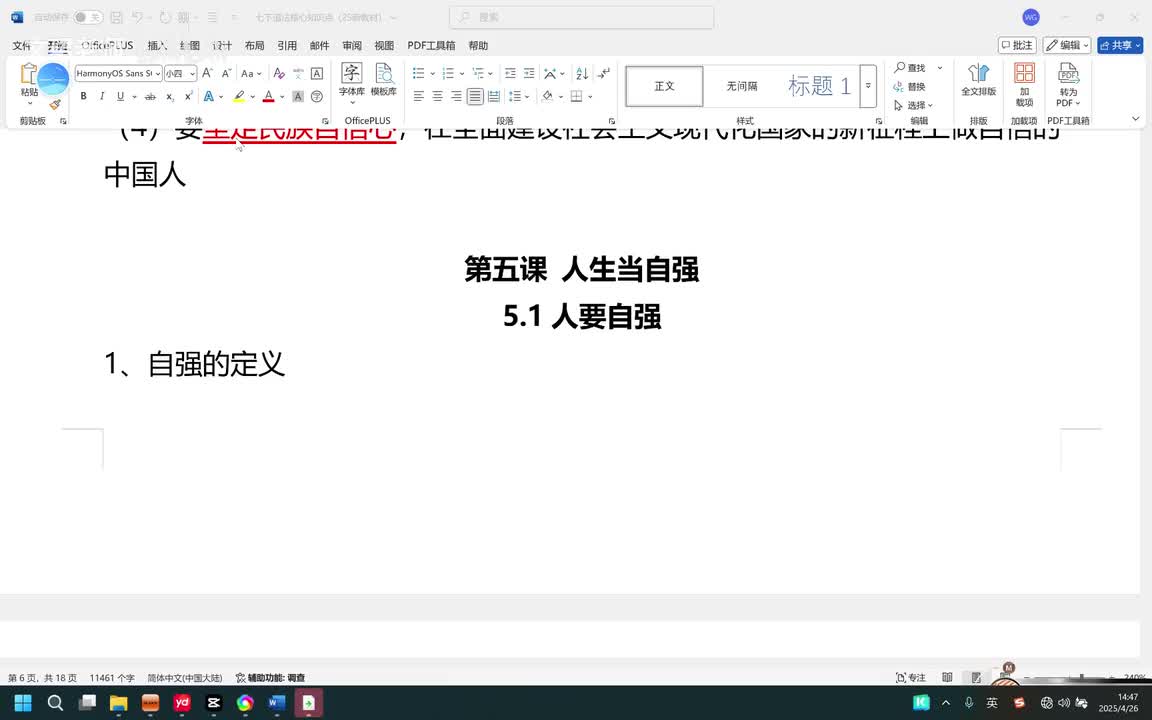The width and height of the screenshot is (1152, 720).
Task: Decrease paragraph indent
Action: click(x=510, y=73)
